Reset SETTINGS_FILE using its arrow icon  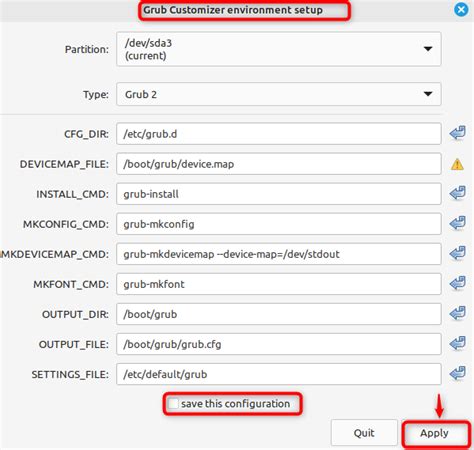pyautogui.click(x=457, y=374)
